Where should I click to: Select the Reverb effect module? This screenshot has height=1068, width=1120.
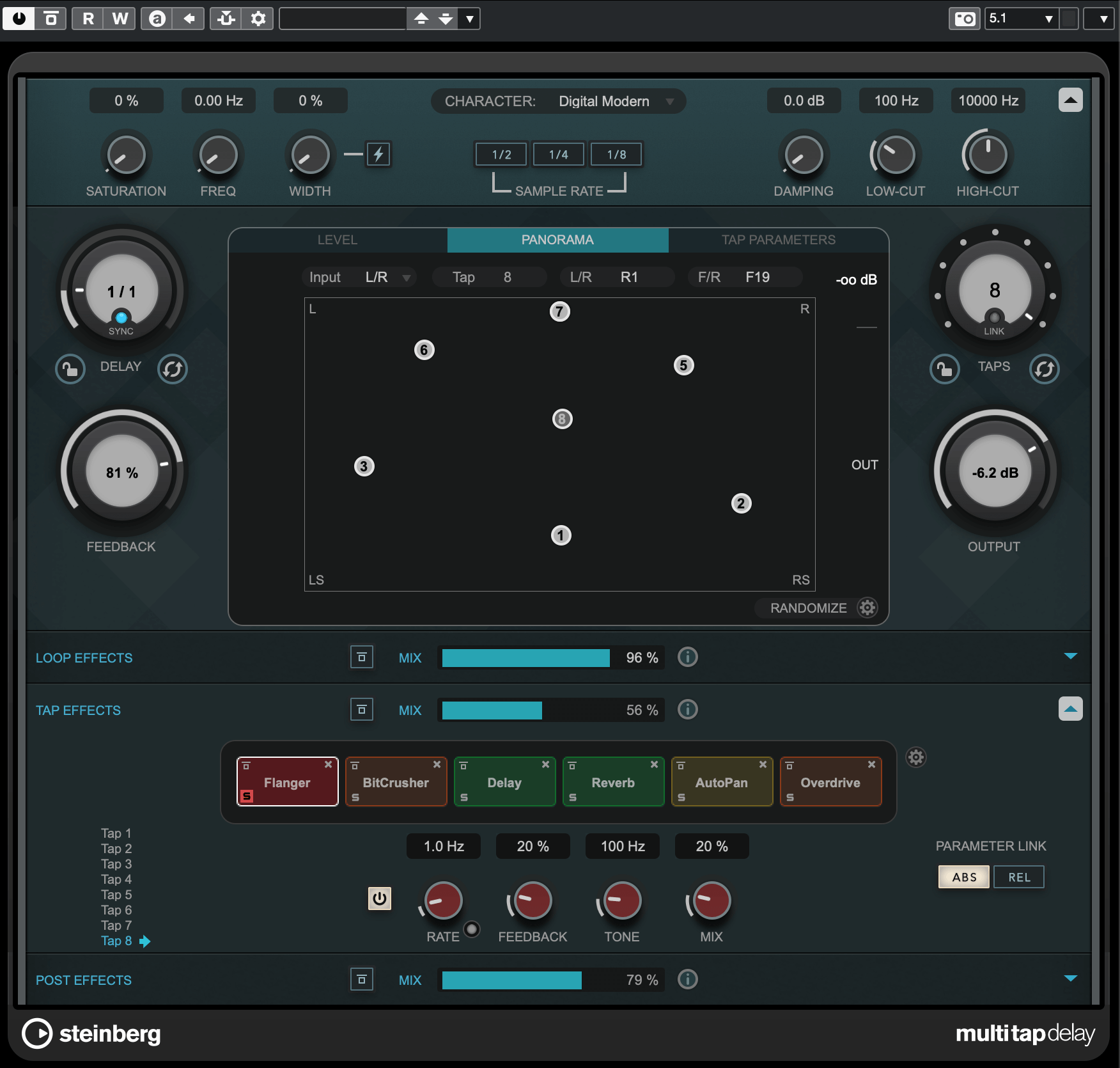pyautogui.click(x=613, y=782)
